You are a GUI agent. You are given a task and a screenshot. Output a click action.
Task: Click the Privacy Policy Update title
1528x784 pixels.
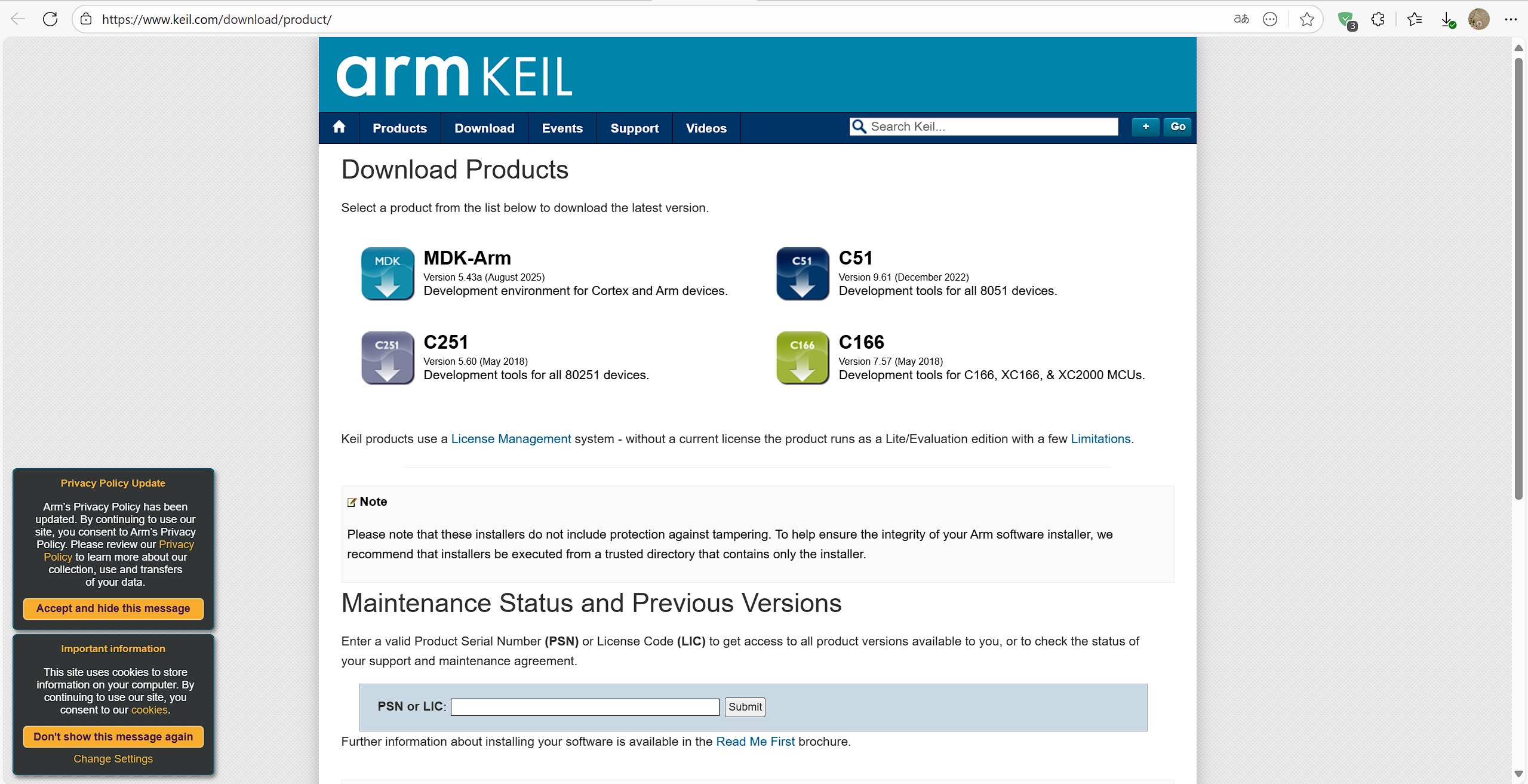113,483
